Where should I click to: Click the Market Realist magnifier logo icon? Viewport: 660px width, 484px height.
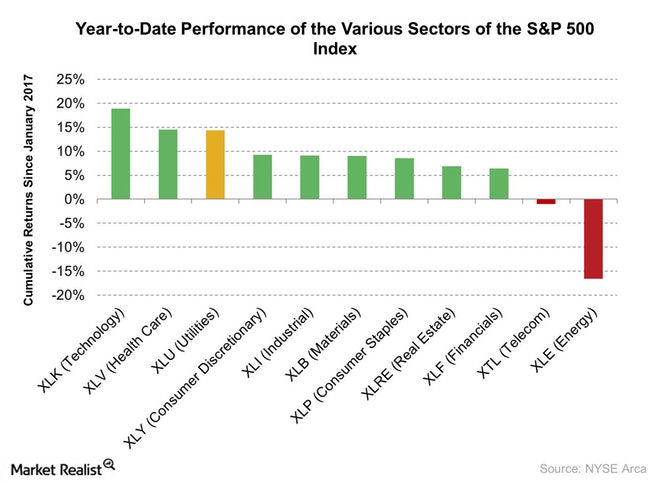[109, 463]
